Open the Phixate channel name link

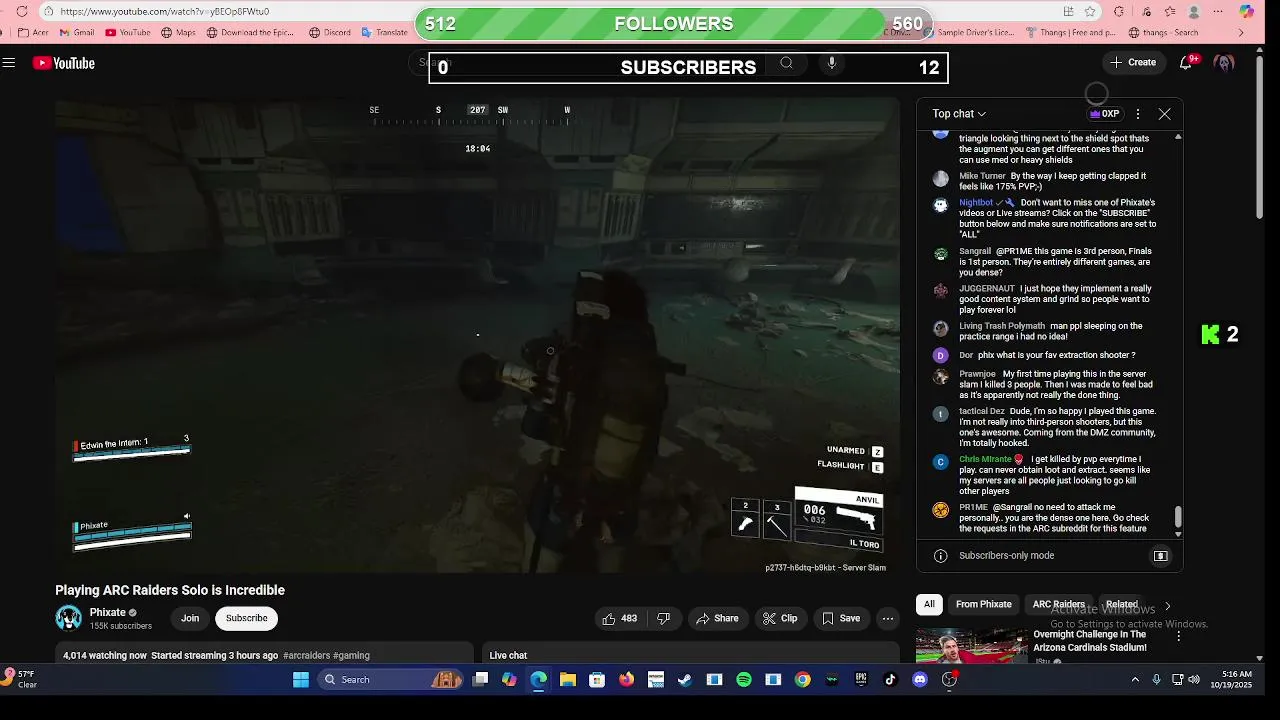pyautogui.click(x=108, y=613)
